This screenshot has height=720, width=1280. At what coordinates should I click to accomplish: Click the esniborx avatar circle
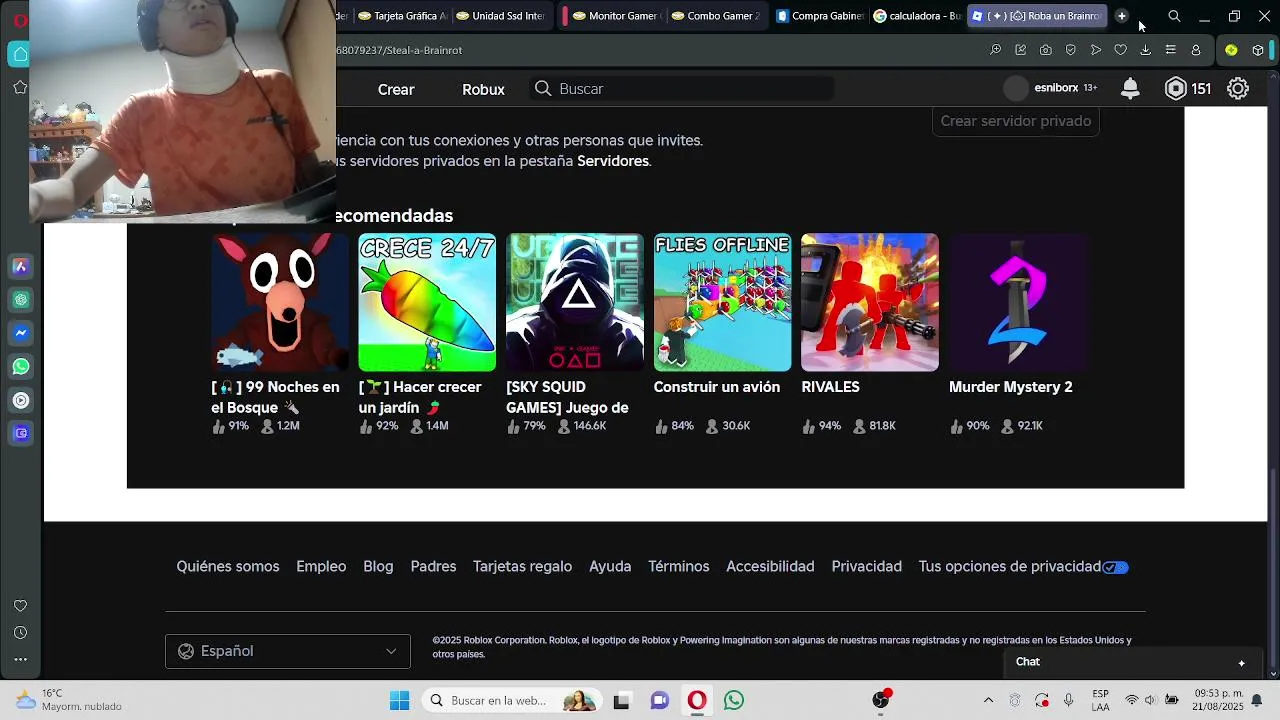click(1016, 89)
